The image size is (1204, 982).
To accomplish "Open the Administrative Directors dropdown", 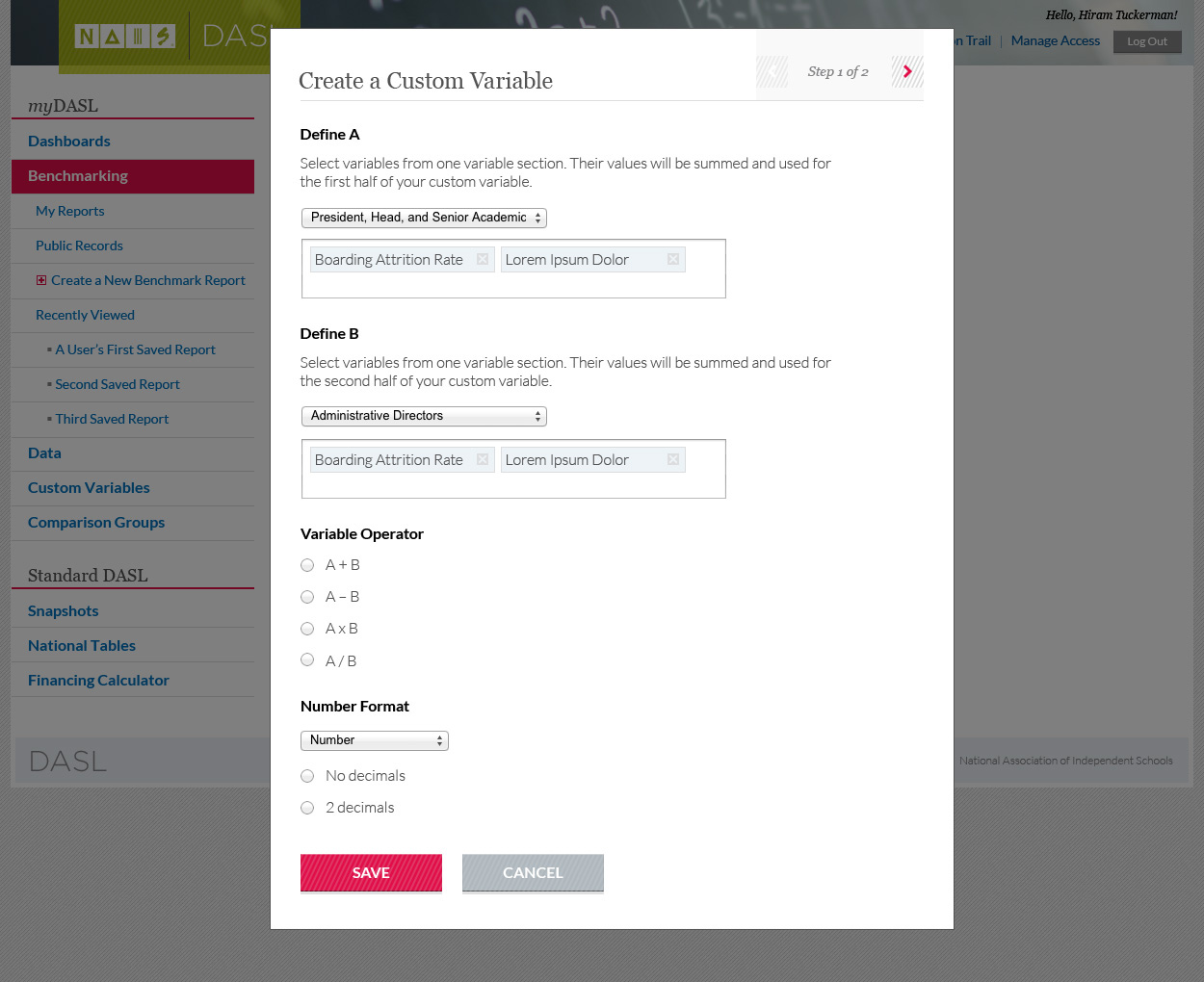I will (x=424, y=416).
